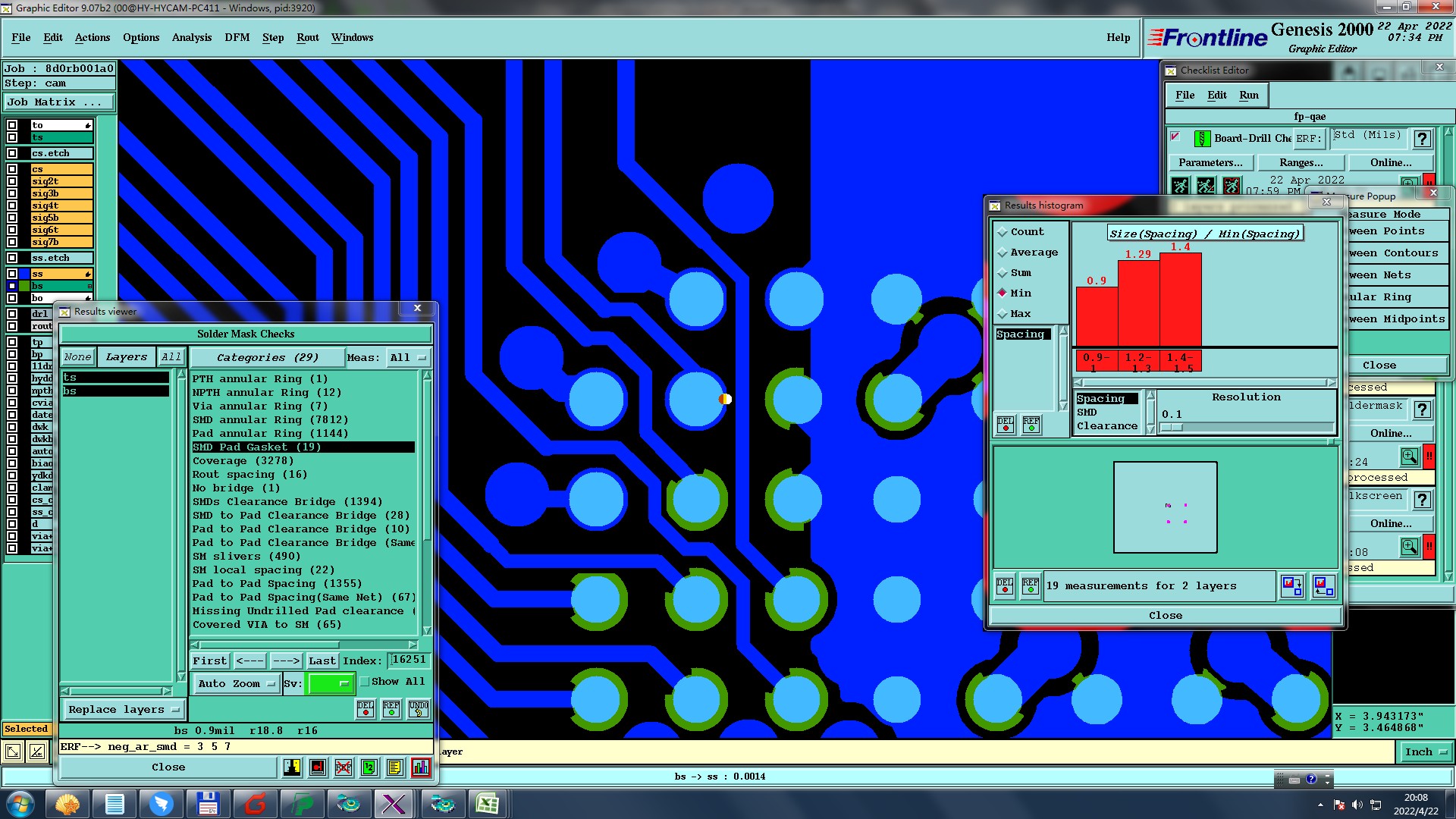
Task: Open the Analysis menu
Action: click(x=191, y=37)
